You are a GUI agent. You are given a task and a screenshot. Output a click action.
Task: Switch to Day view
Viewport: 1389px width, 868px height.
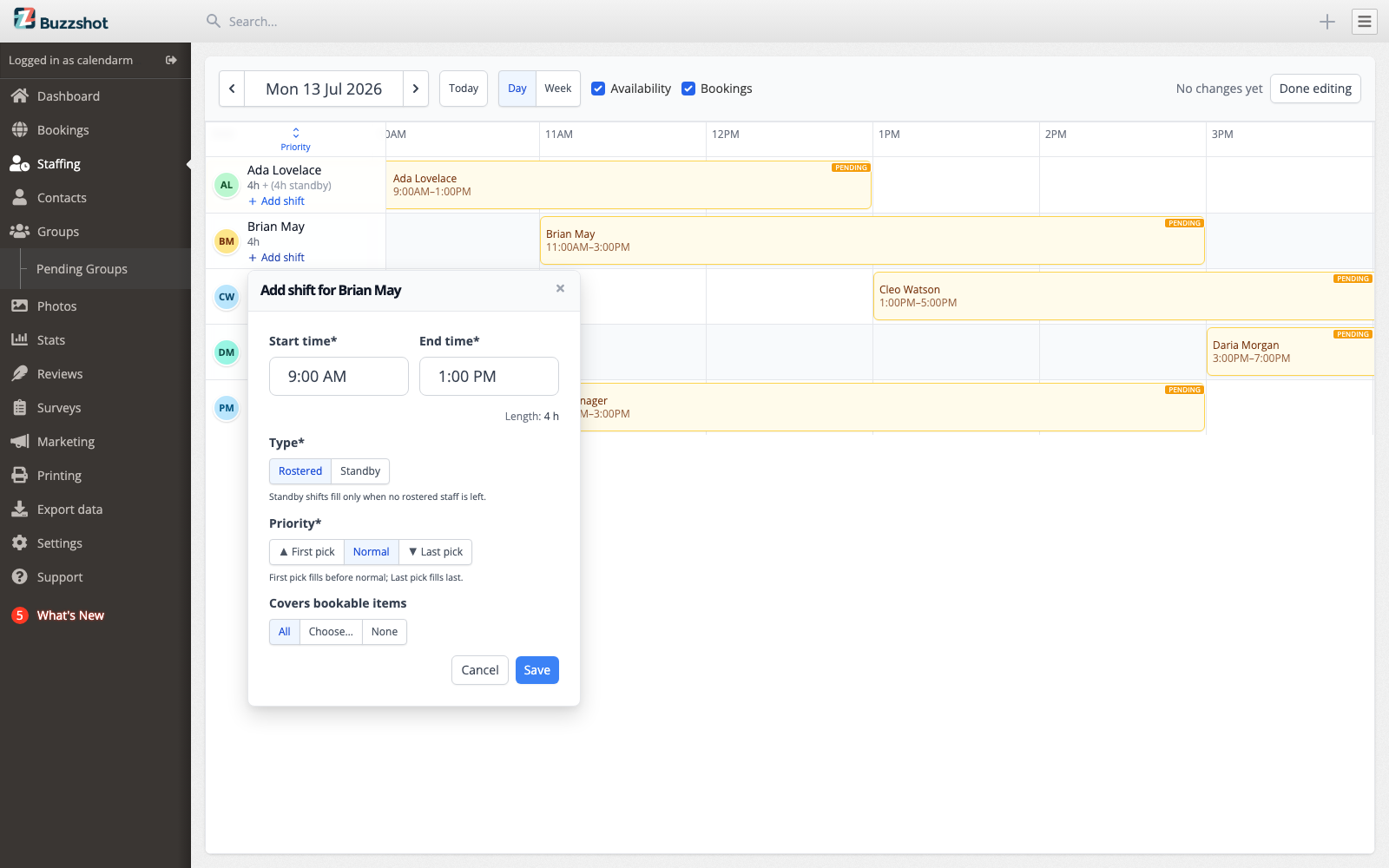tap(517, 89)
